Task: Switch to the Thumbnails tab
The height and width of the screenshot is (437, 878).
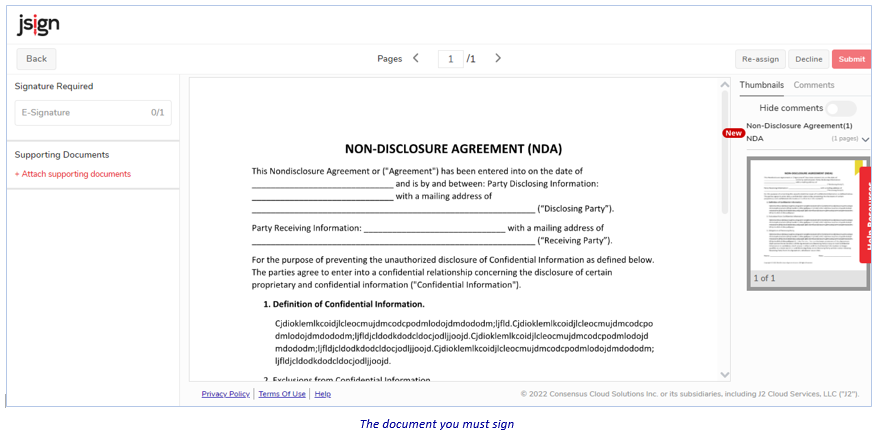Action: 762,85
